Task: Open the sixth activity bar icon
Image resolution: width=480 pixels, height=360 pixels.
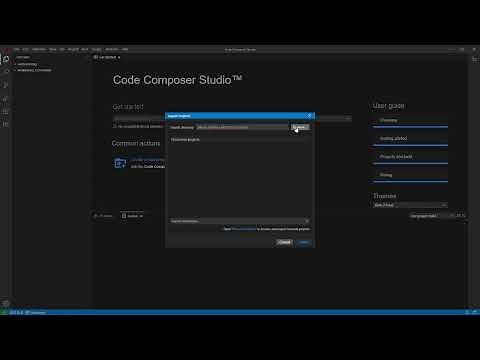Action: [x=6, y=124]
